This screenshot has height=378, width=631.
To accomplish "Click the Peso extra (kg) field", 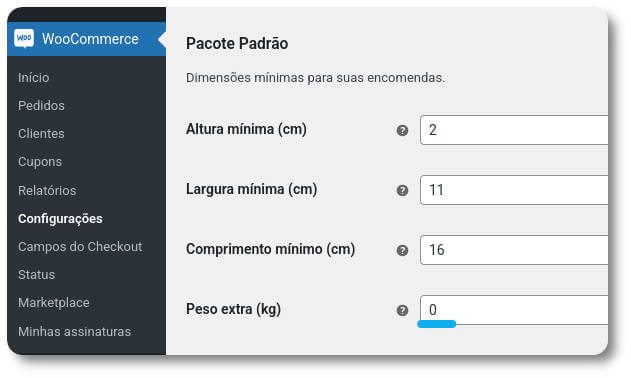I will tap(514, 310).
